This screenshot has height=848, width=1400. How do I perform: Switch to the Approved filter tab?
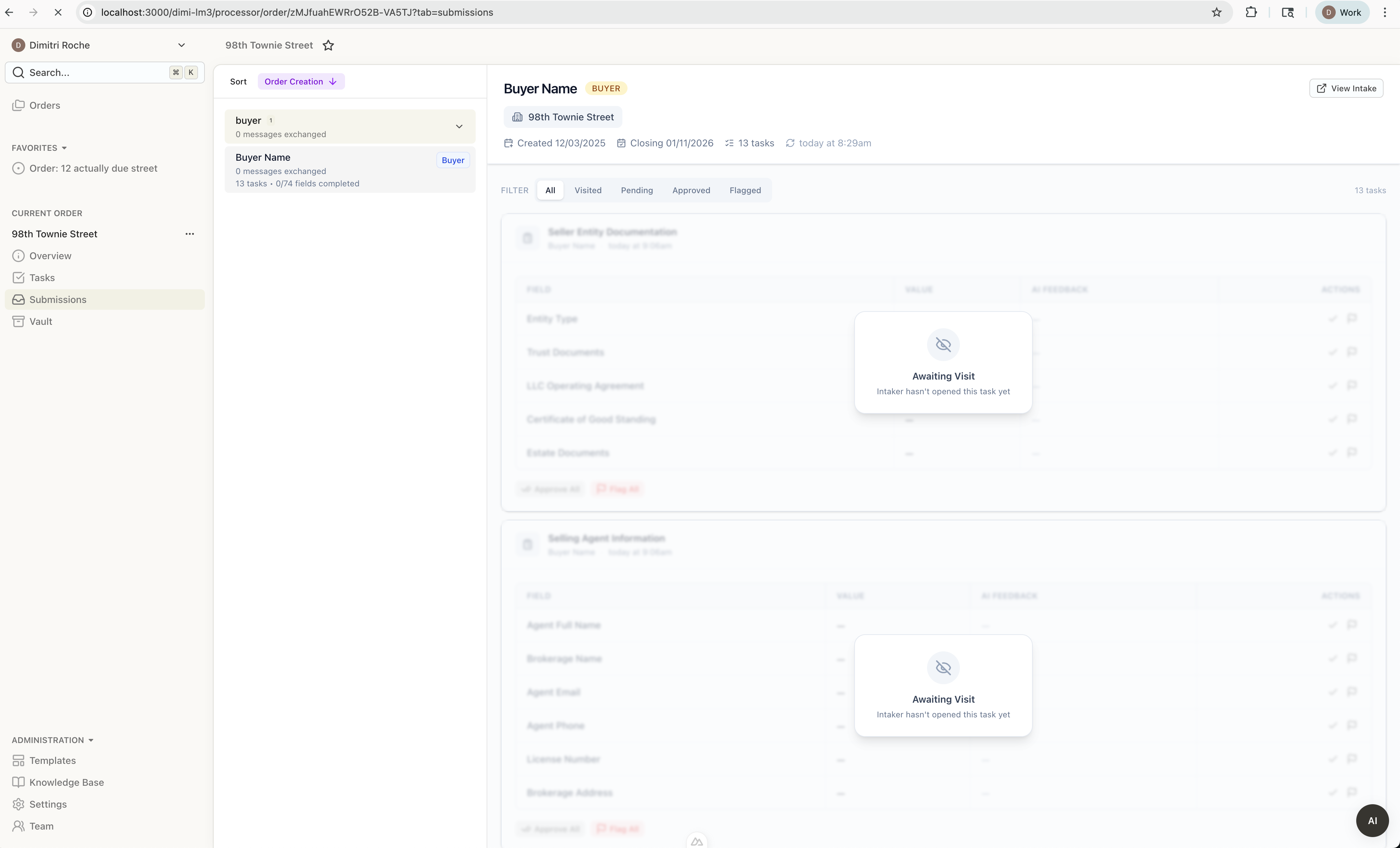(x=691, y=190)
